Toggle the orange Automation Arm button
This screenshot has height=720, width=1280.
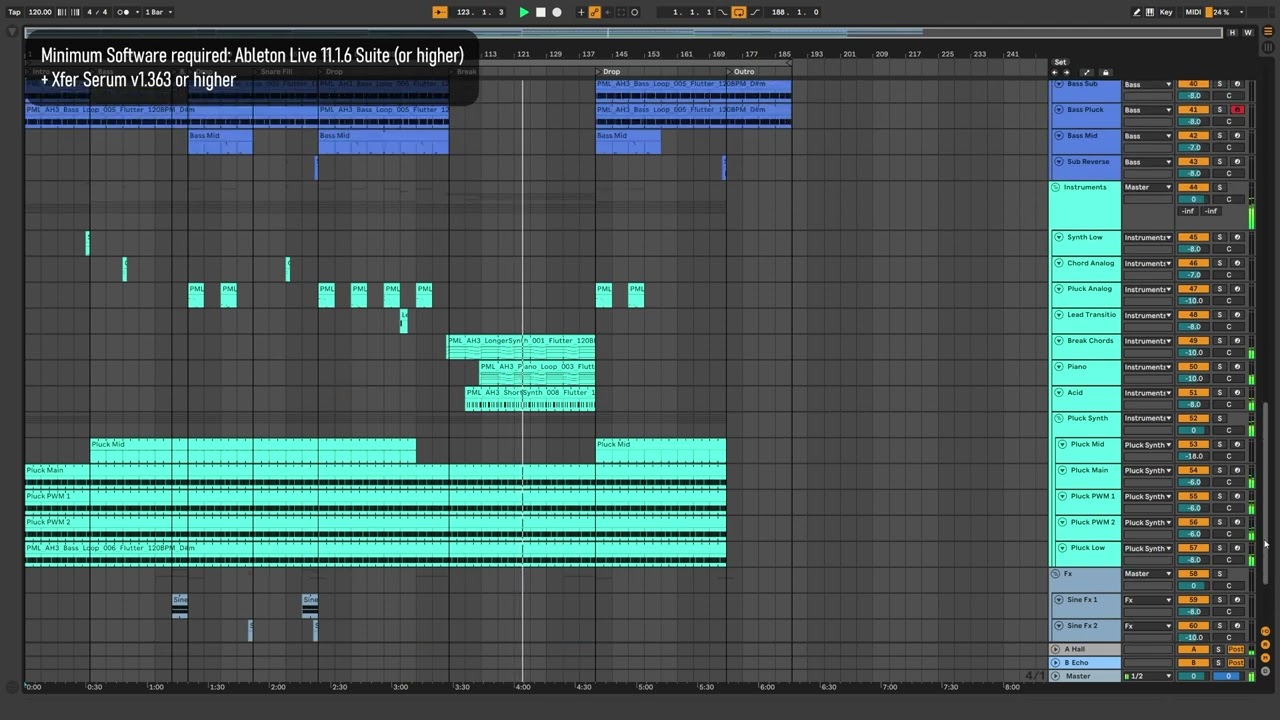tap(594, 12)
